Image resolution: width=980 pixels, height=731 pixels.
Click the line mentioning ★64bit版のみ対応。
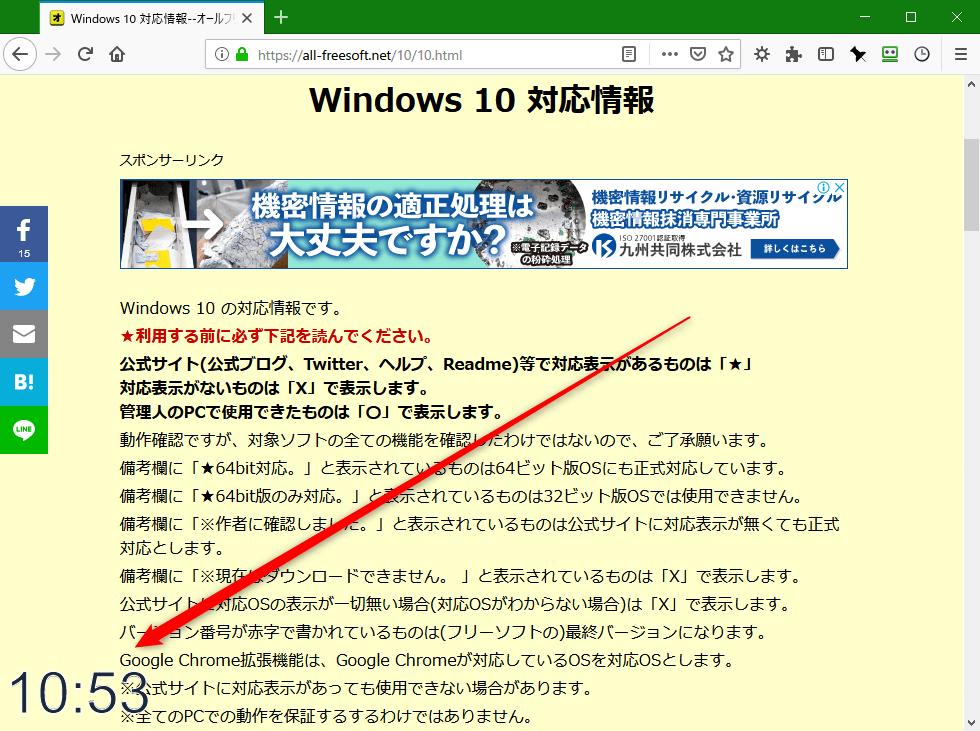461,496
